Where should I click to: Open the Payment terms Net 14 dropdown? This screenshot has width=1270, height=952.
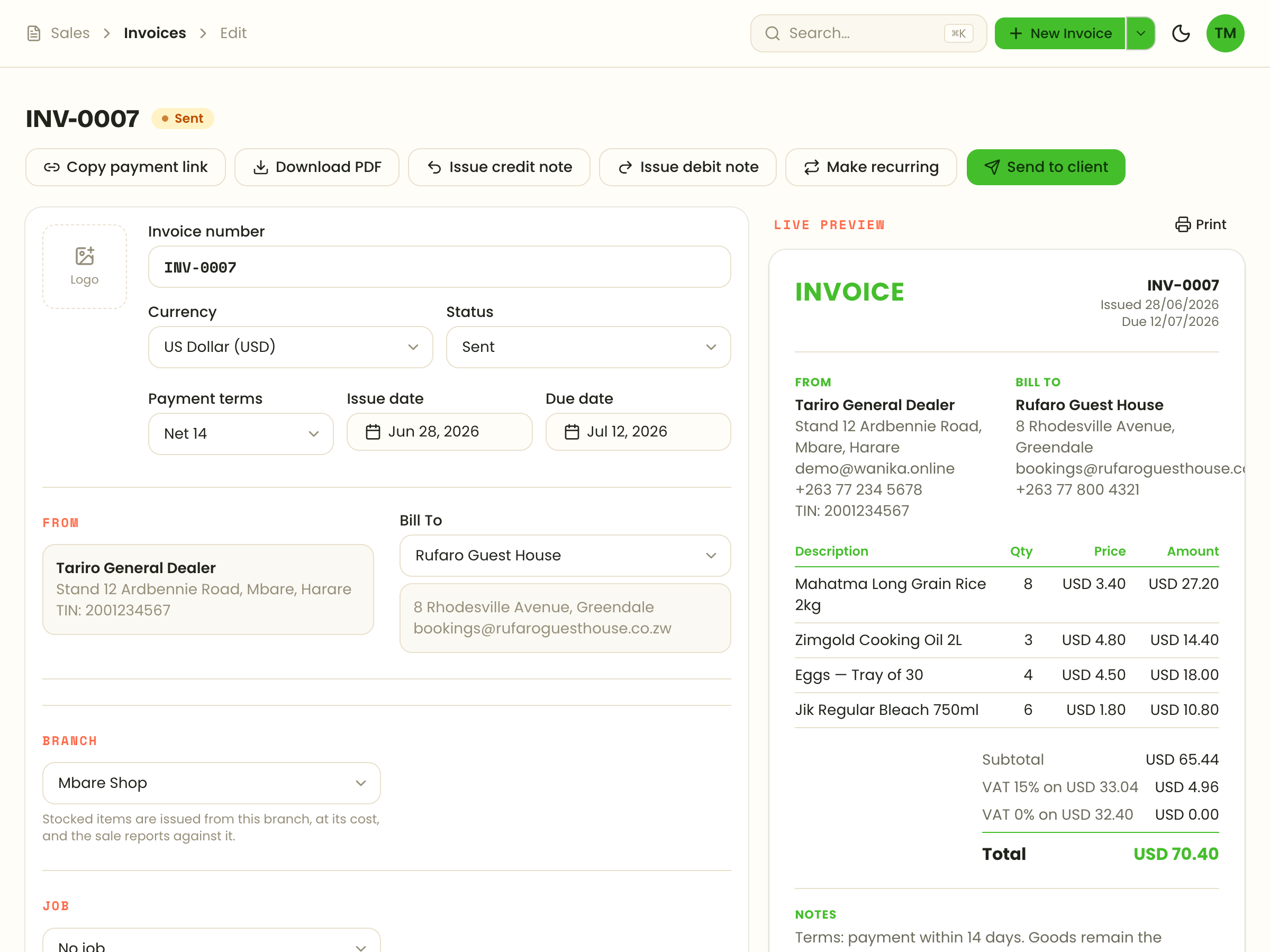coord(241,433)
